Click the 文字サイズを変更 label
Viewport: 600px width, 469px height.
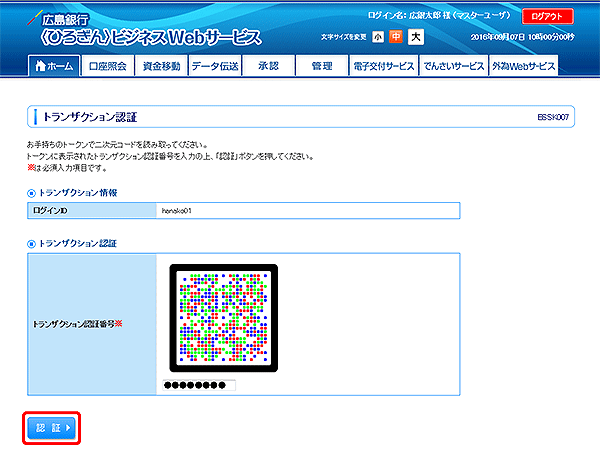tap(344, 37)
